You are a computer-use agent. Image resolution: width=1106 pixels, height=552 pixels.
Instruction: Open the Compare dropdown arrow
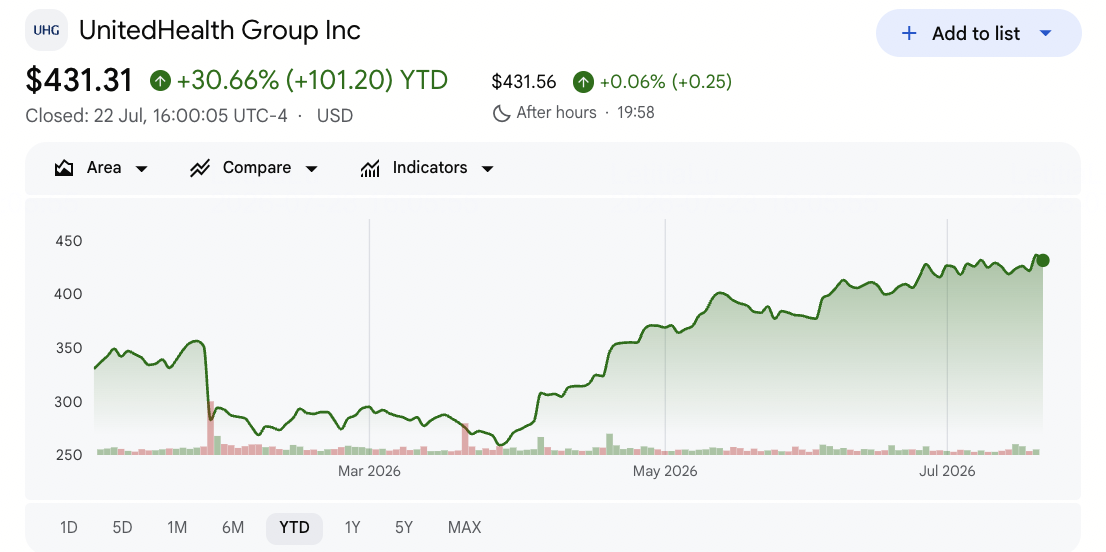[x=311, y=168]
